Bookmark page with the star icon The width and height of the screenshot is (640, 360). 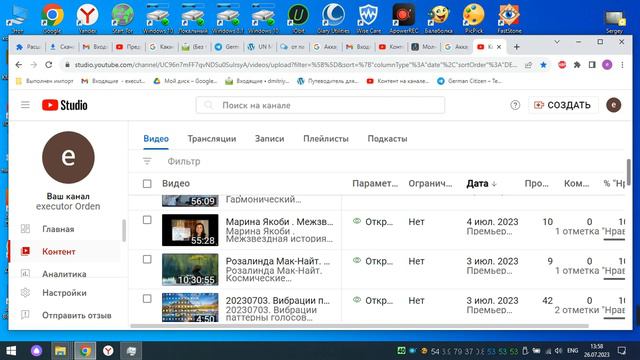click(x=543, y=65)
